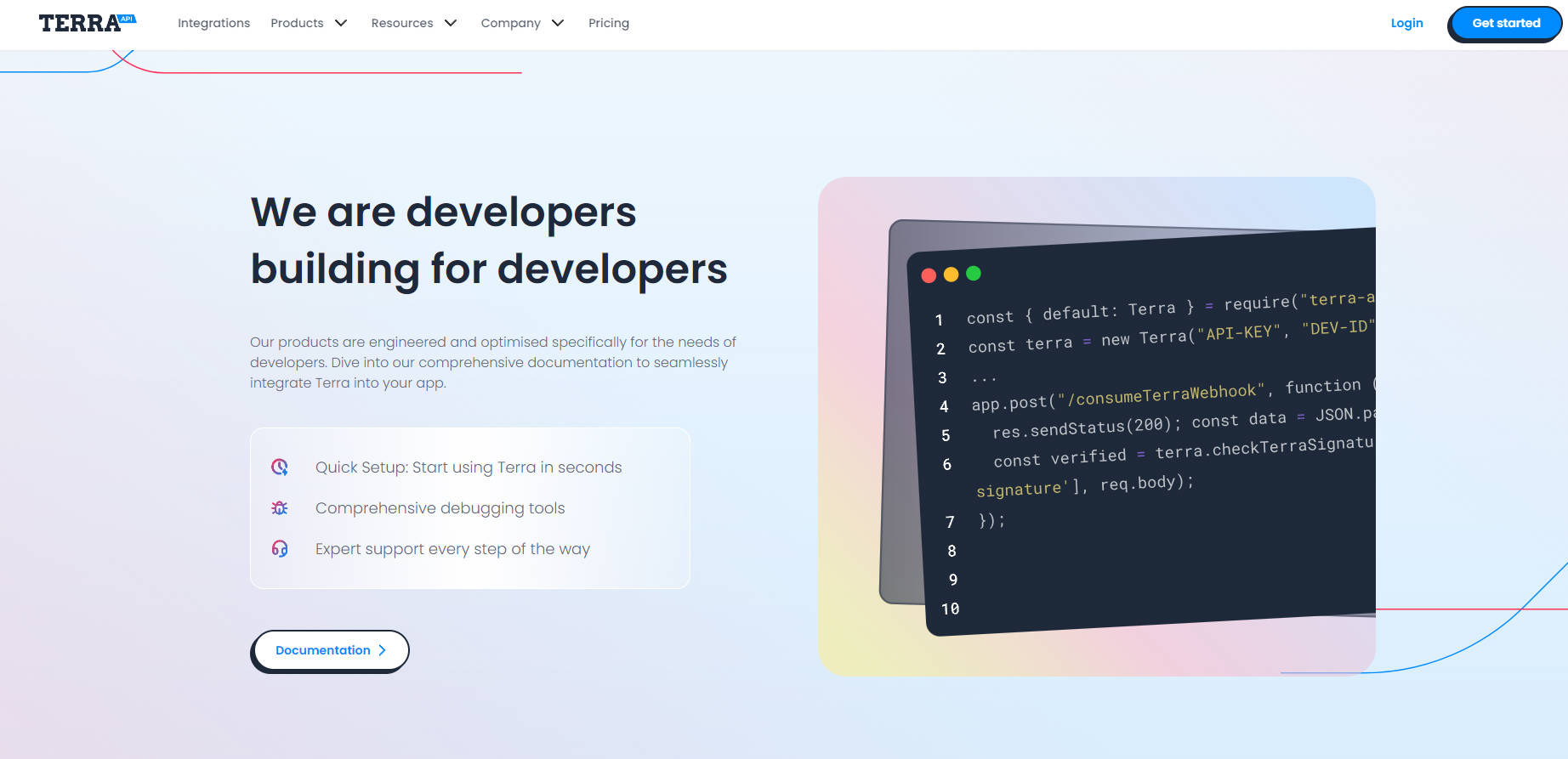Select 'Quick Setup: Start using Terra' text

469,467
